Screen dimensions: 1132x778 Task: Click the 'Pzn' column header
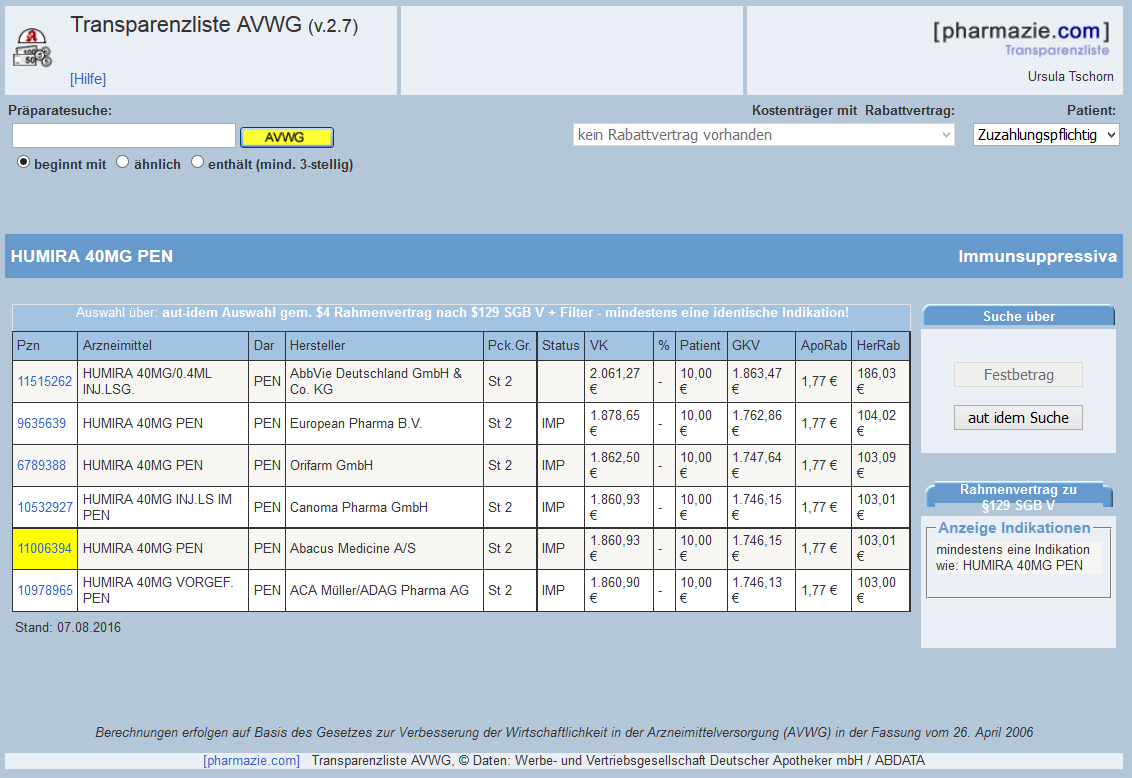click(x=45, y=346)
